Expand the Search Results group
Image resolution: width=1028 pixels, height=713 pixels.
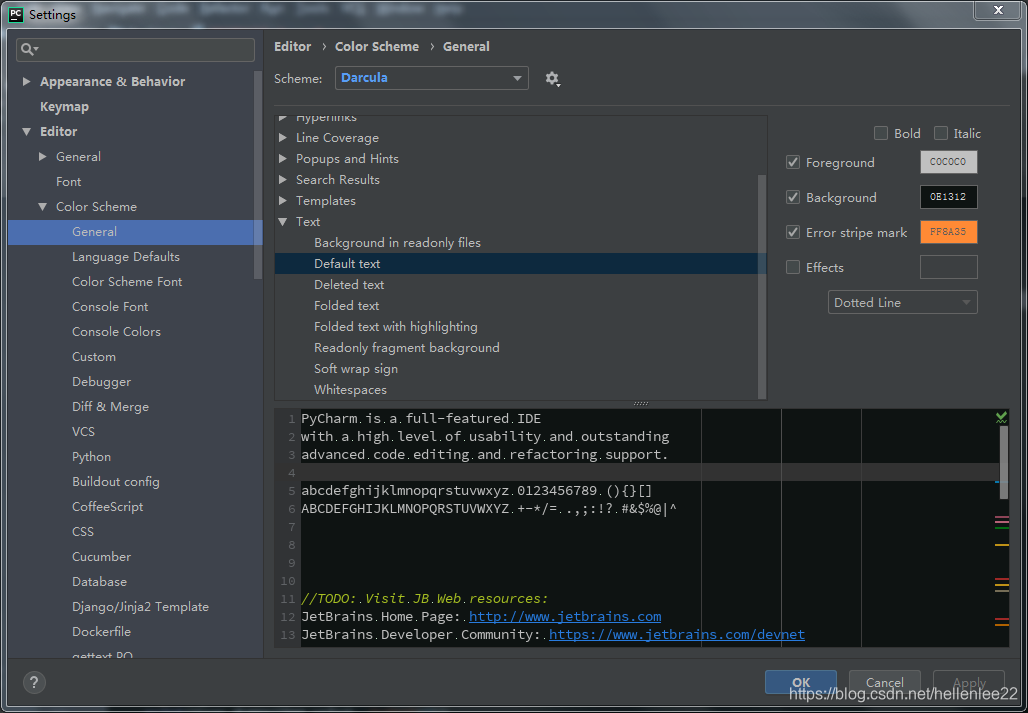click(283, 180)
